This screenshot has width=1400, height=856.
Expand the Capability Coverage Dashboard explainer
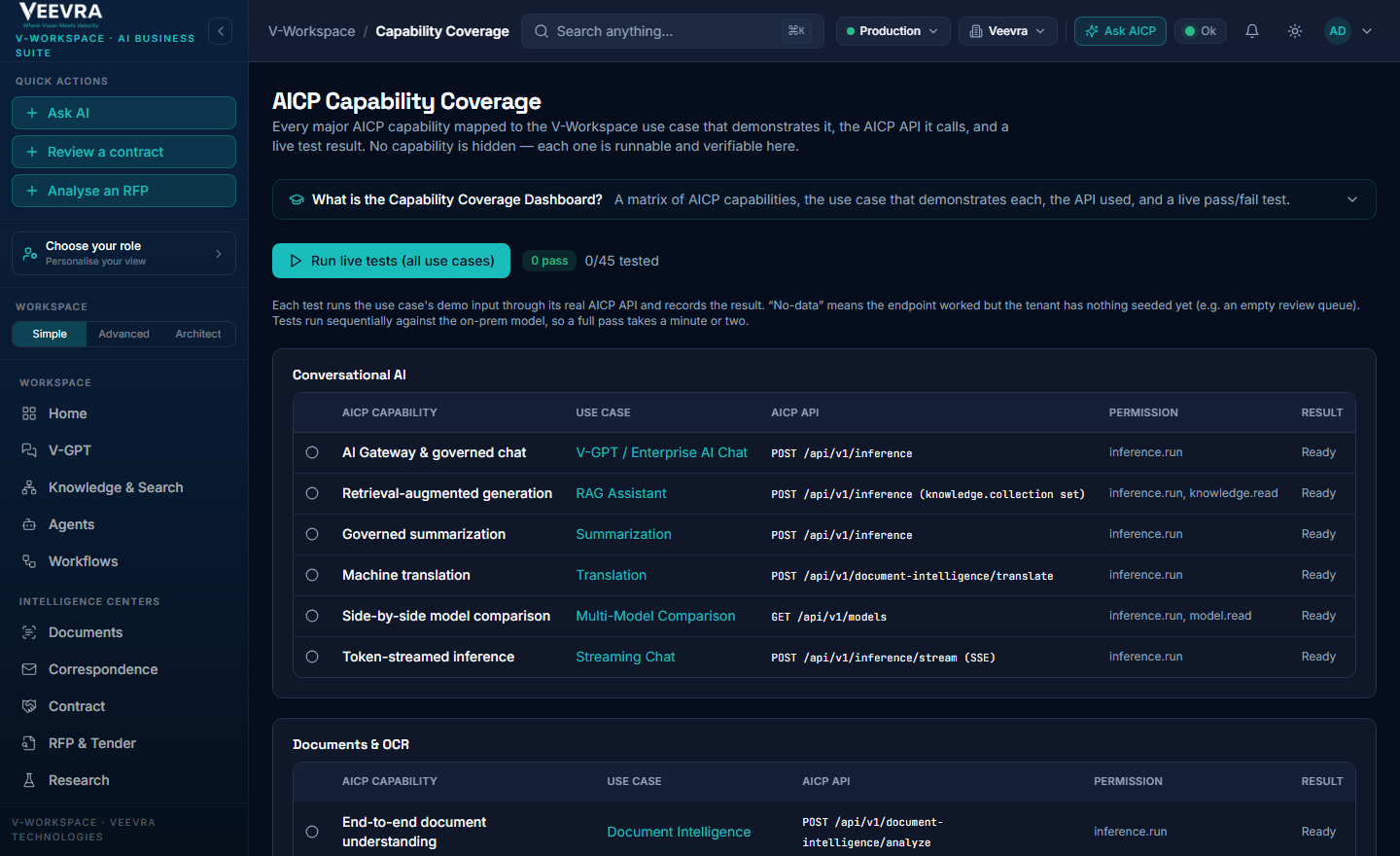1351,199
